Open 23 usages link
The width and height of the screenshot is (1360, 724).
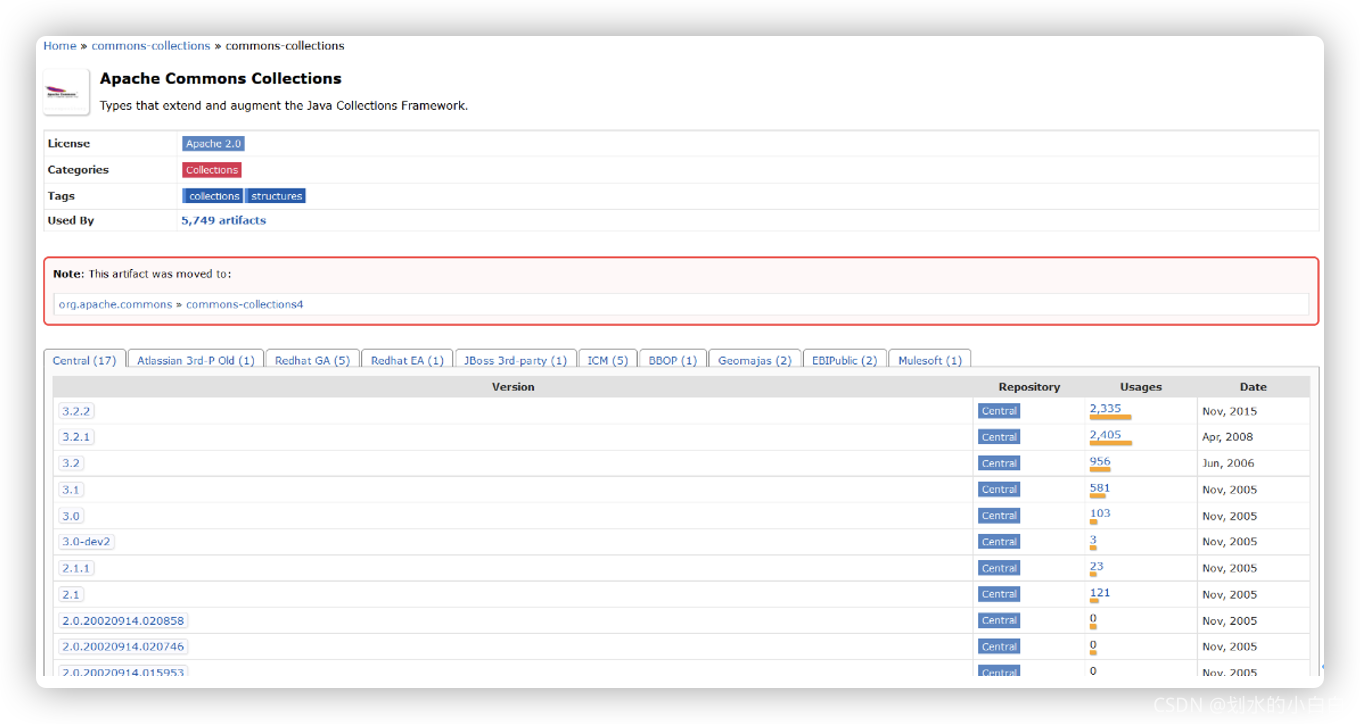pyautogui.click(x=1096, y=566)
